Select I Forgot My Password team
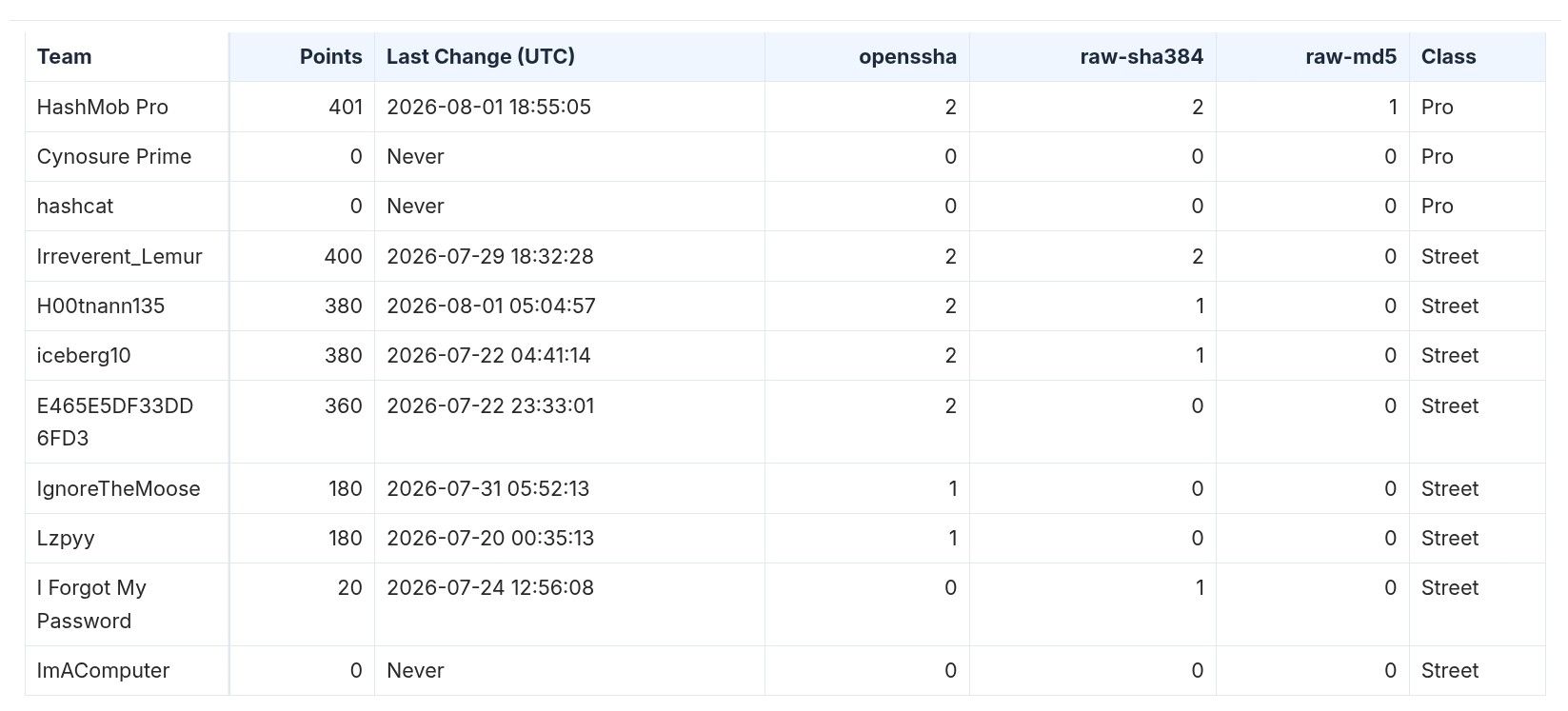This screenshot has width=1568, height=711. tap(91, 603)
